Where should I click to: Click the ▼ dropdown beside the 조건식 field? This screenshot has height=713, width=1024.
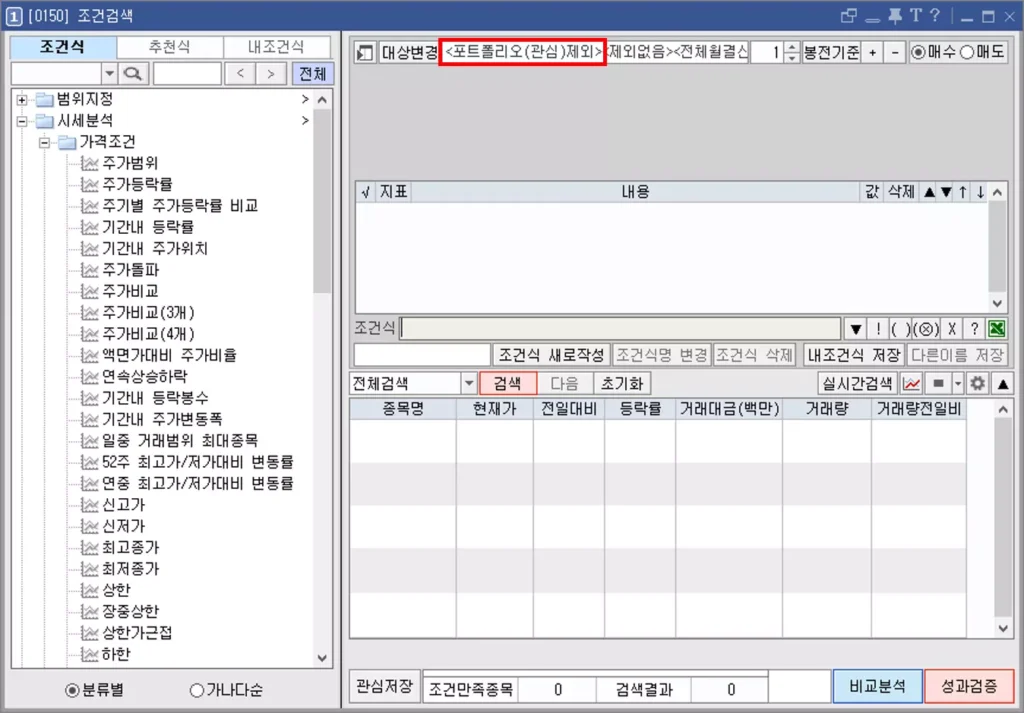[856, 328]
